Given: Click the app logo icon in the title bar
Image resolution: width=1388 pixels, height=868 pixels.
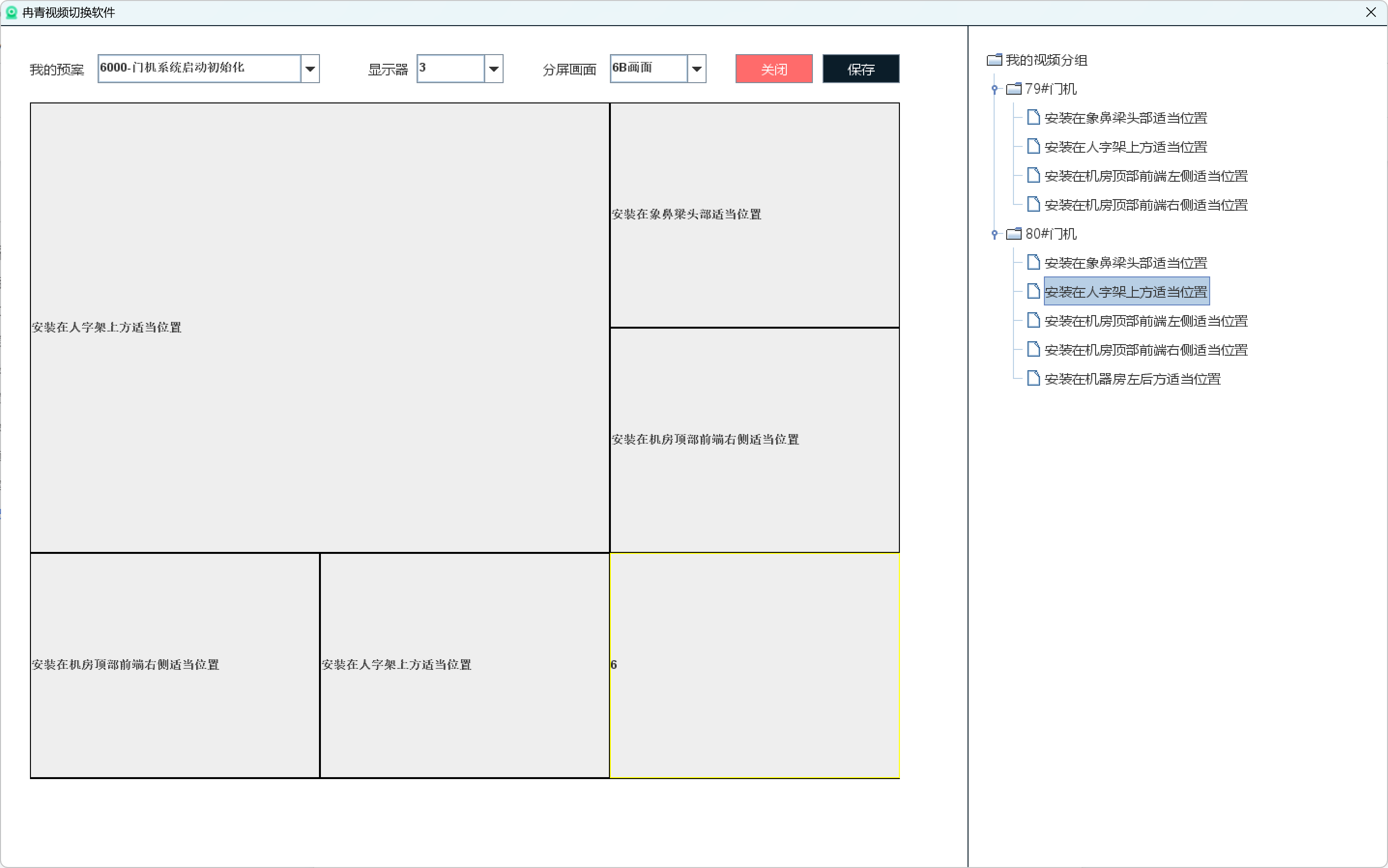Looking at the screenshot, I should tap(11, 12).
